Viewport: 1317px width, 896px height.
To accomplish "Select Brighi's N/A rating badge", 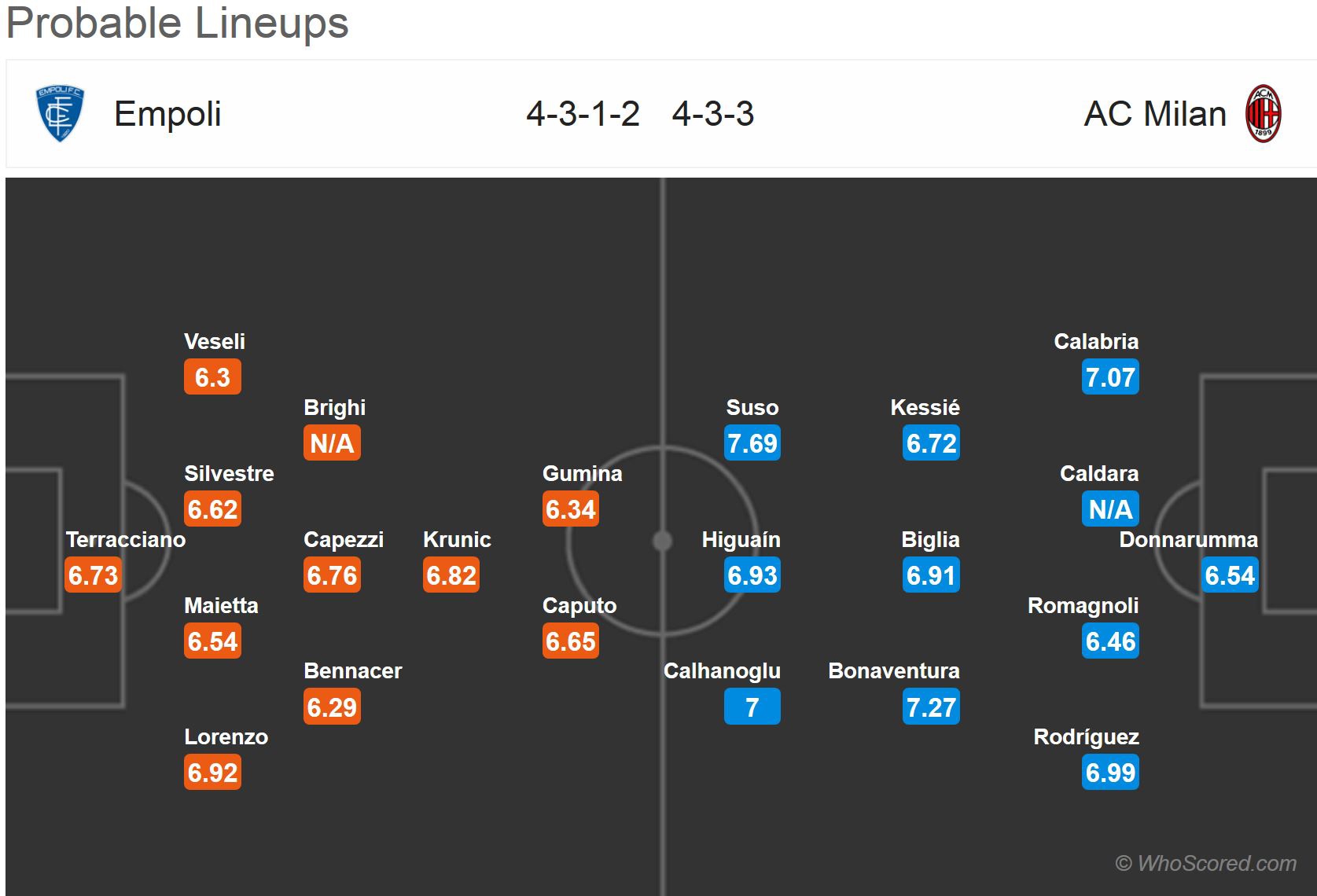I will point(332,443).
